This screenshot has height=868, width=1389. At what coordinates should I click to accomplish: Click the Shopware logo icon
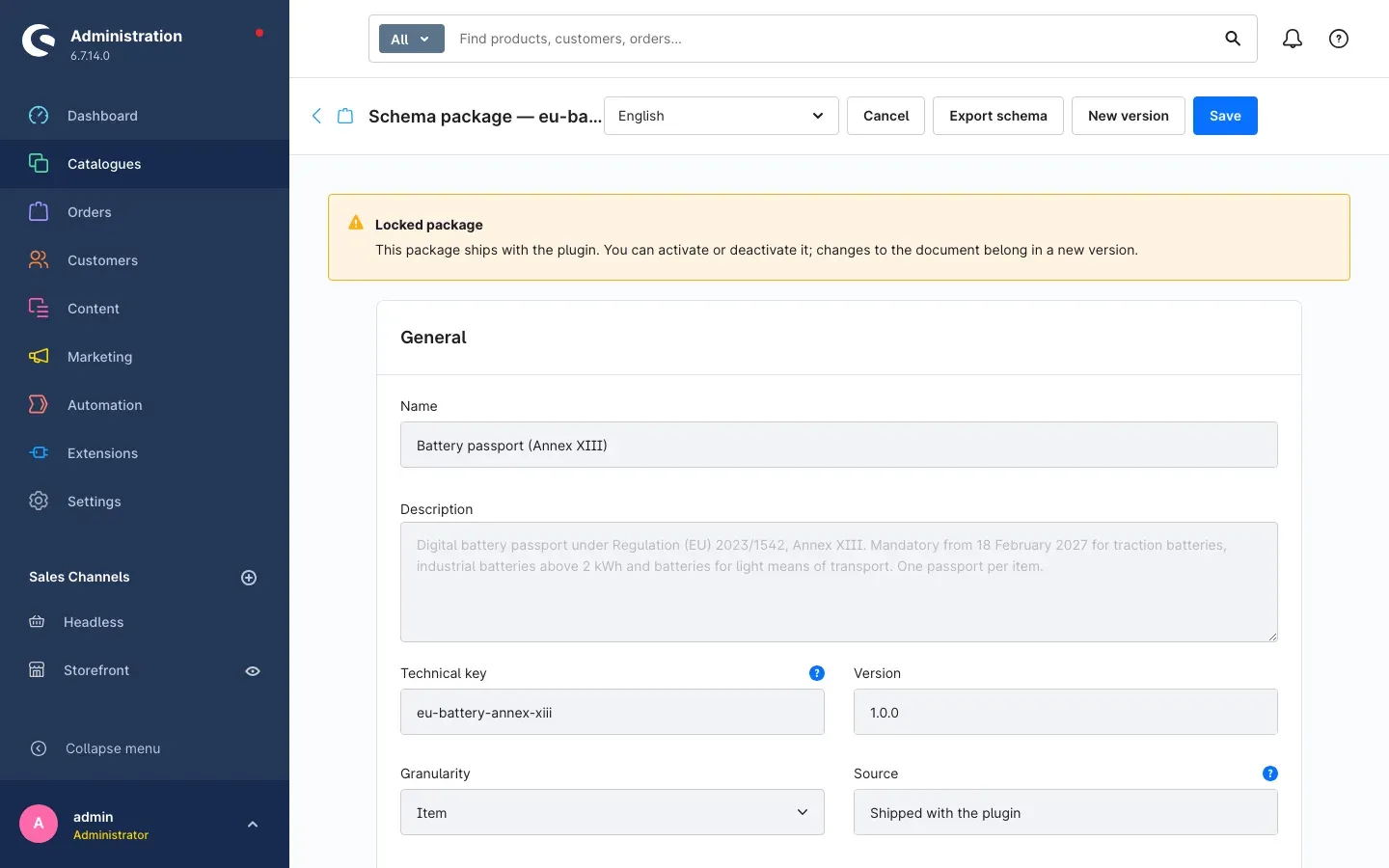tap(39, 41)
